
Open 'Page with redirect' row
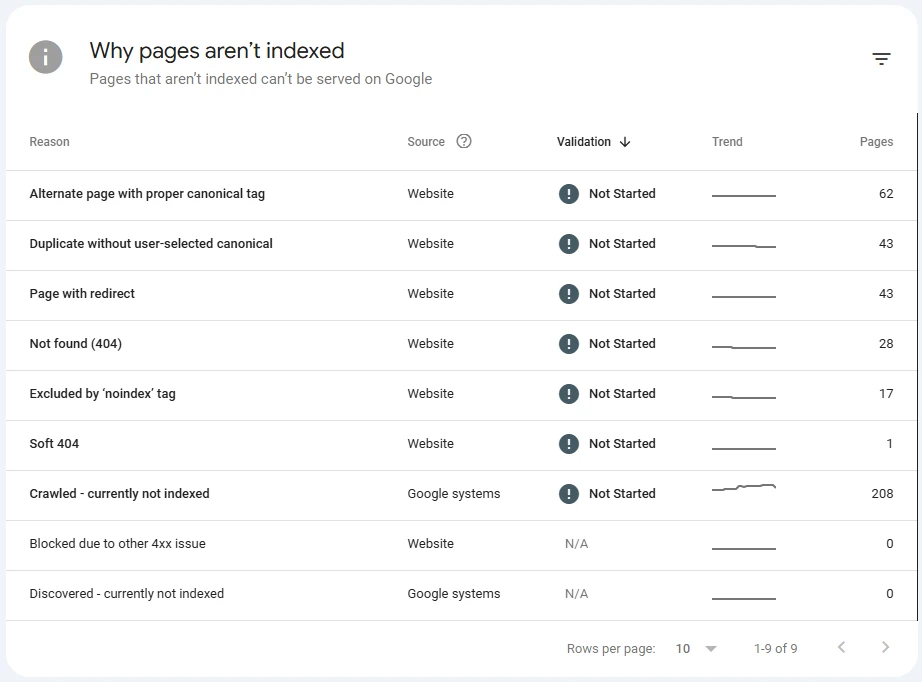click(461, 296)
